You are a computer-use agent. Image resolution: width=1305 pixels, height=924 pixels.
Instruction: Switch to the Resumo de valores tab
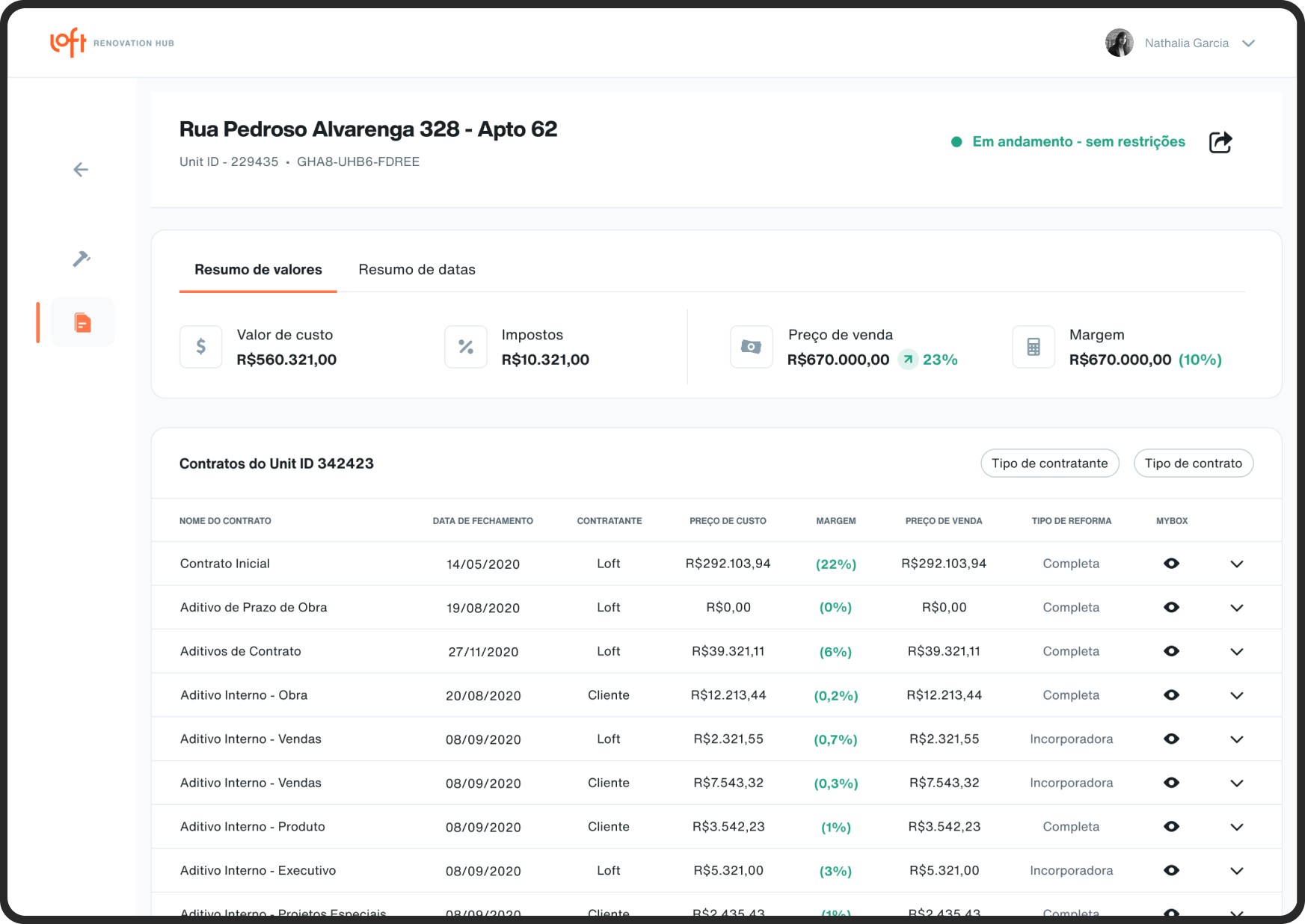click(x=258, y=270)
